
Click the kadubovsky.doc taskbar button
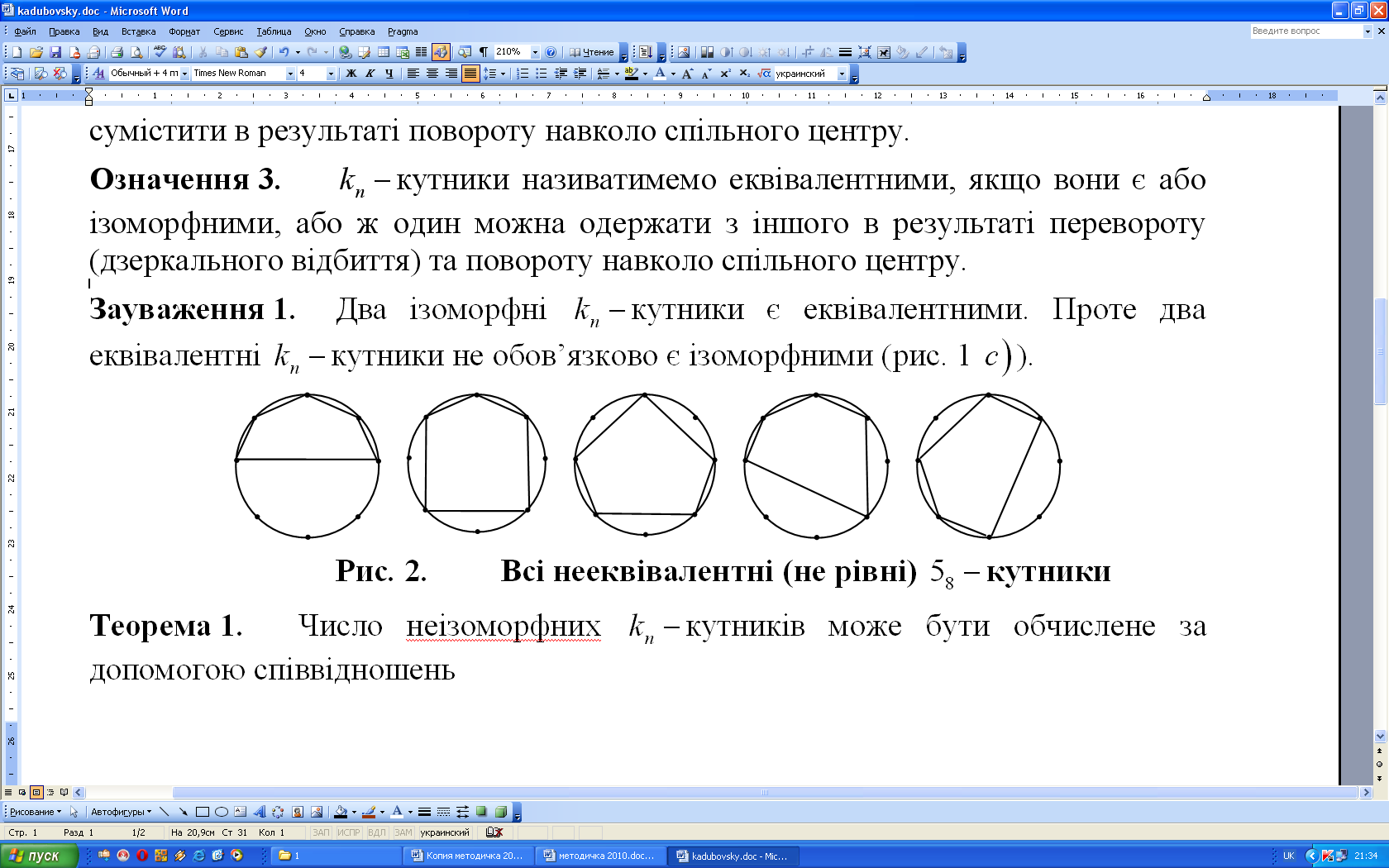click(733, 856)
